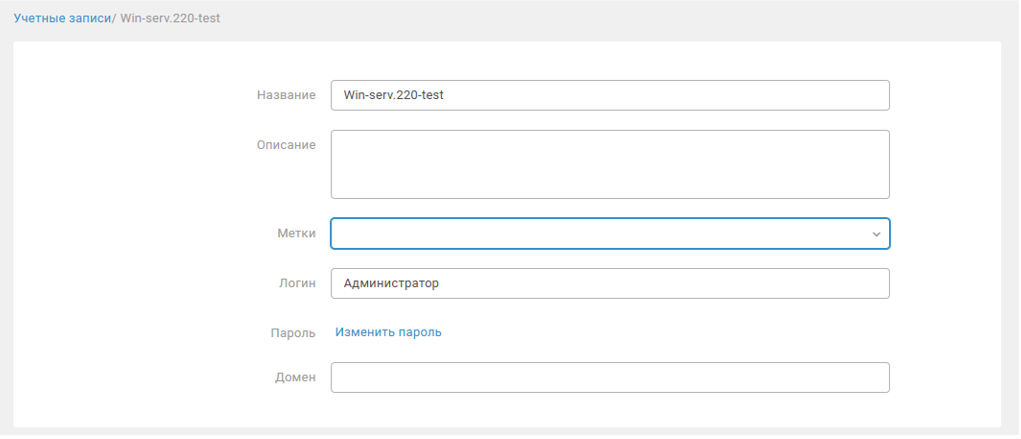
Task: Open the Учетные записи breadcrumb link
Action: [62, 19]
